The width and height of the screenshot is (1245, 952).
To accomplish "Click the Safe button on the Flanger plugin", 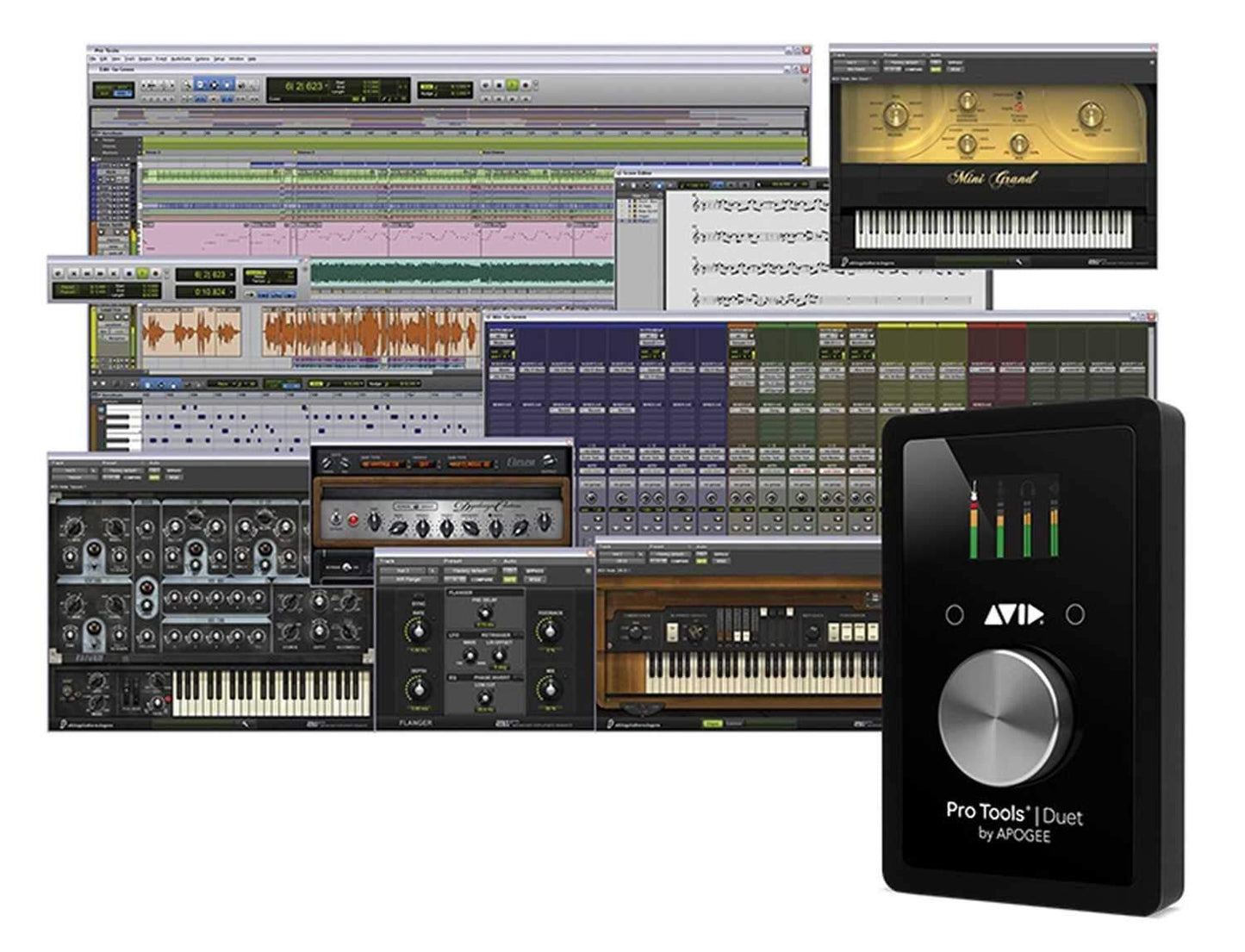I will tap(509, 580).
